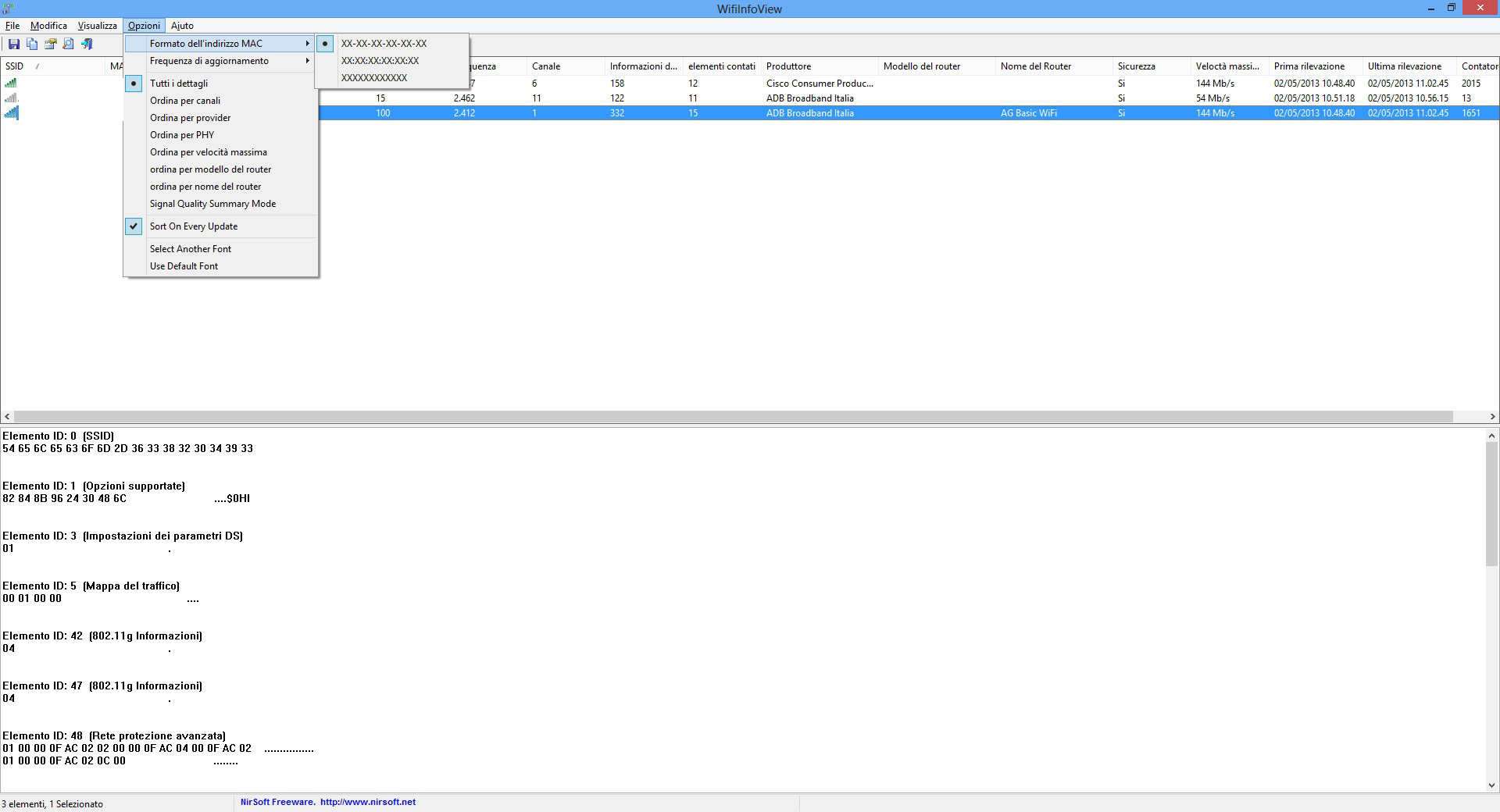The height and width of the screenshot is (812, 1500).
Task: Click the up arrow of the details pane scrollbar
Action: 1491,436
